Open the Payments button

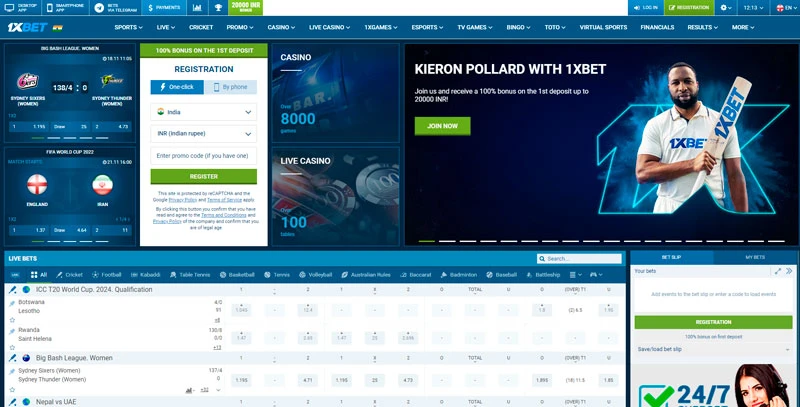coord(164,8)
